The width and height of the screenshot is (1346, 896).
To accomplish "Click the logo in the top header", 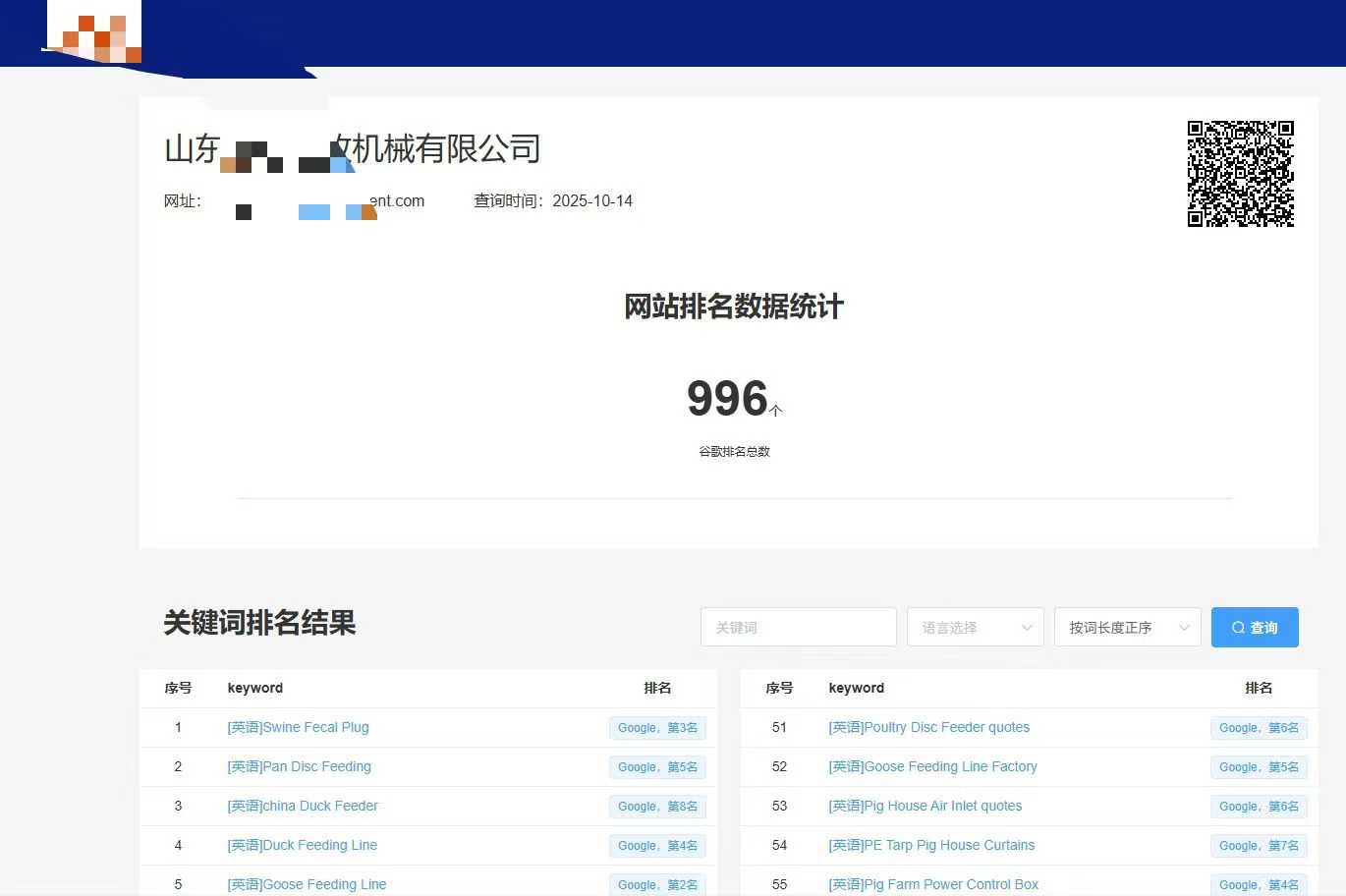I will tap(94, 37).
